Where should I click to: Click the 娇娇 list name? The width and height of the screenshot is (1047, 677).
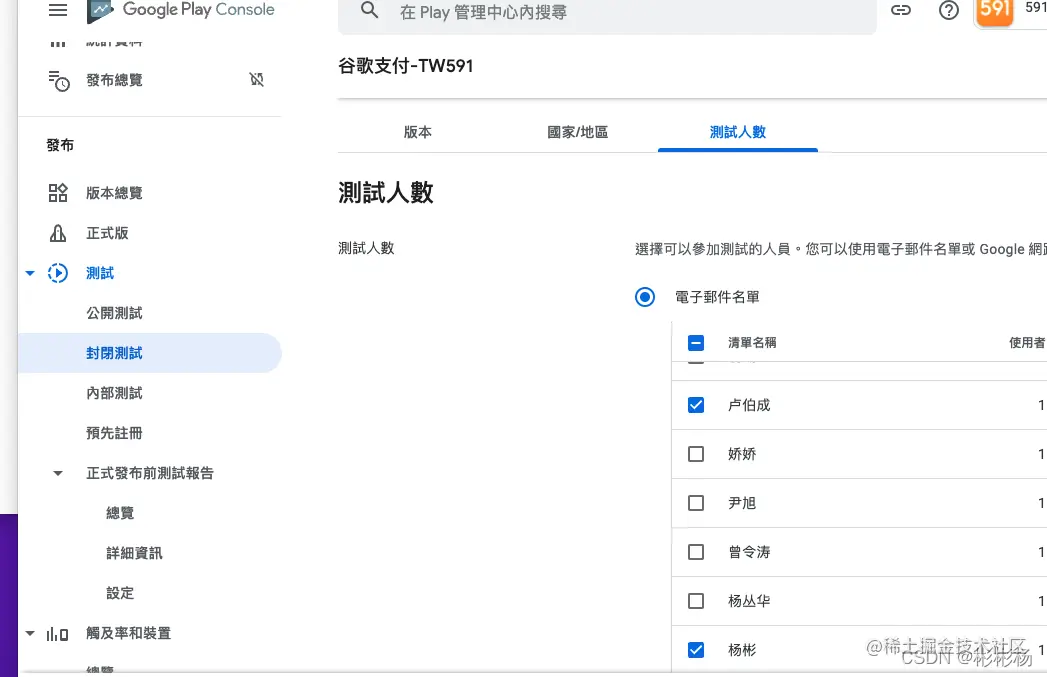click(742, 454)
